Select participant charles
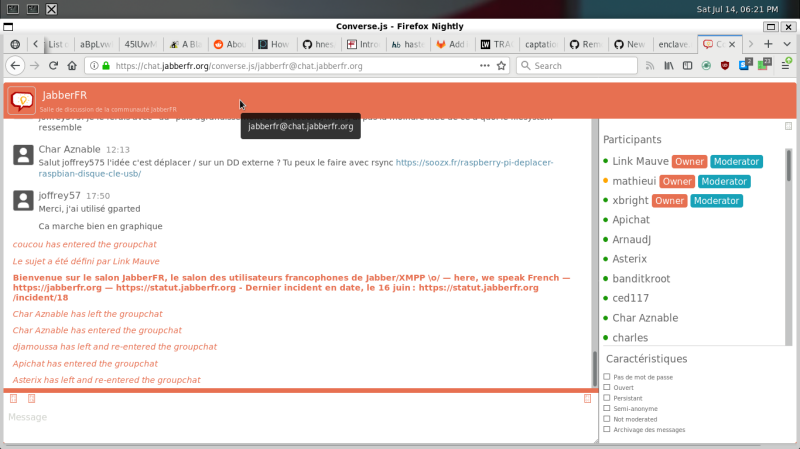The image size is (800, 449). click(x=630, y=338)
